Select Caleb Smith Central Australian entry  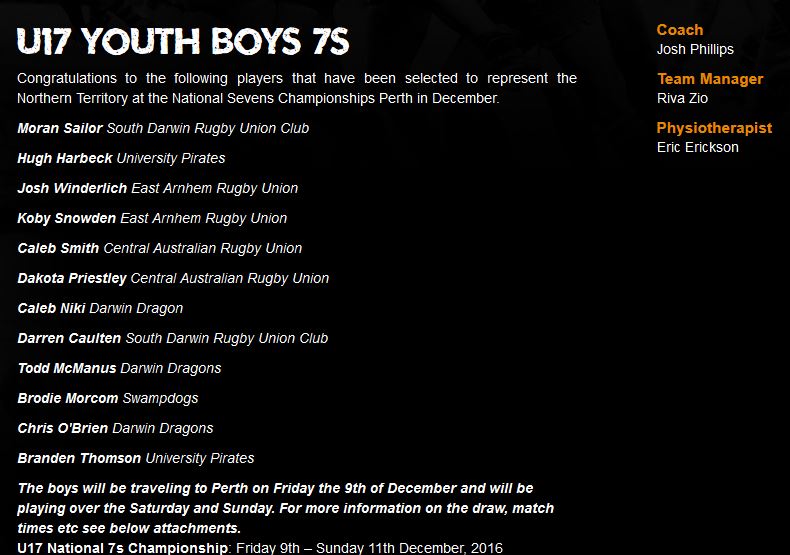pos(160,248)
